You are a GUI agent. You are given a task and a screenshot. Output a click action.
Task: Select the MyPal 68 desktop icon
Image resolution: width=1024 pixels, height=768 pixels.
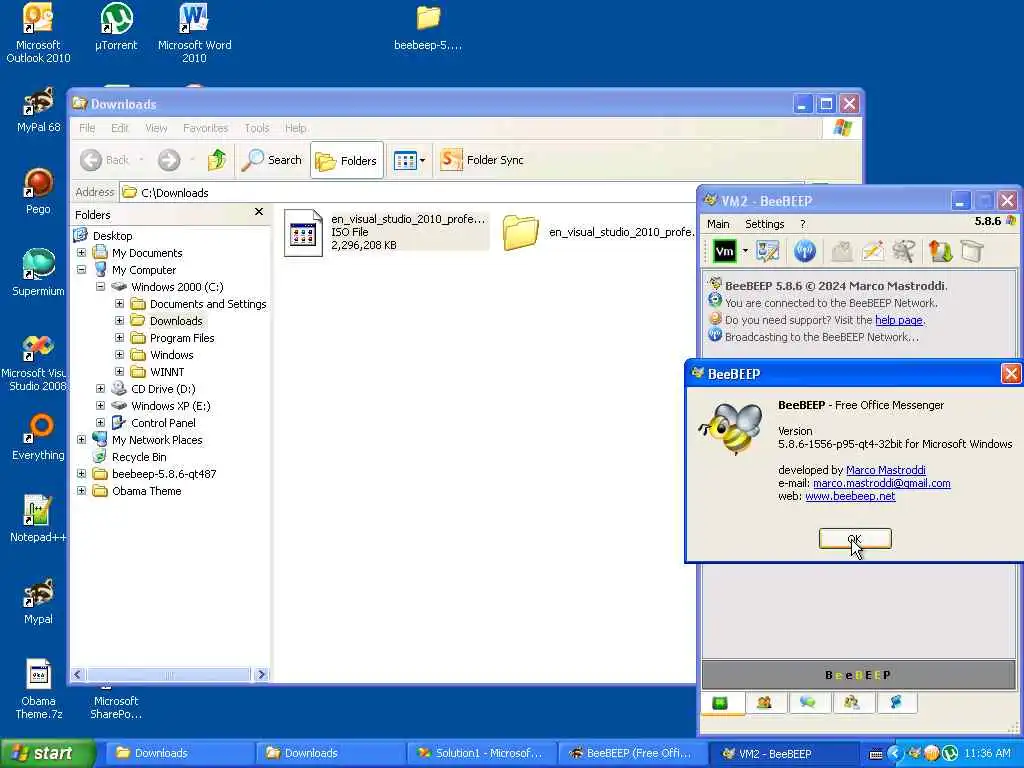38,110
